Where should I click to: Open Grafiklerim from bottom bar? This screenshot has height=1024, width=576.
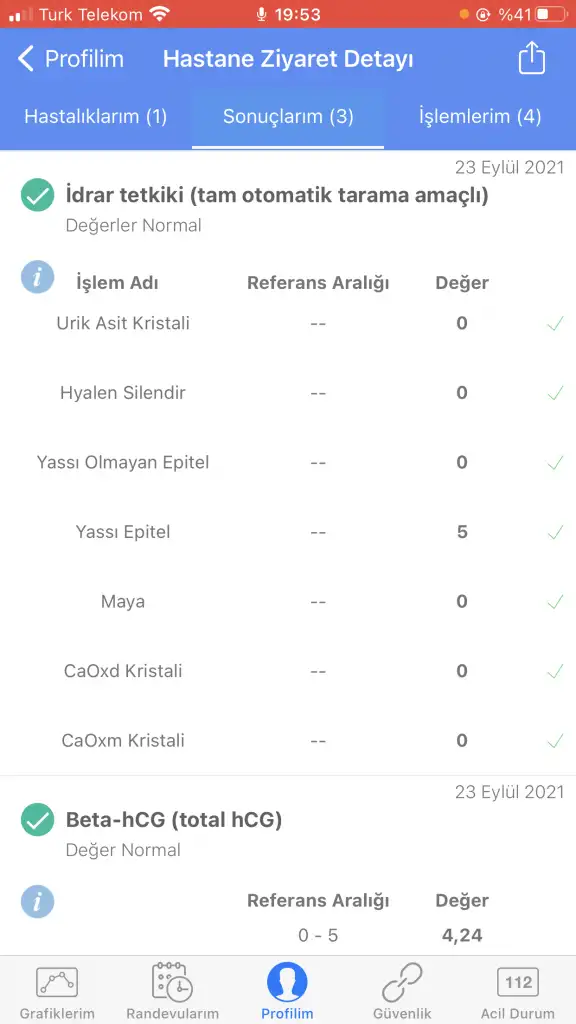click(x=57, y=993)
